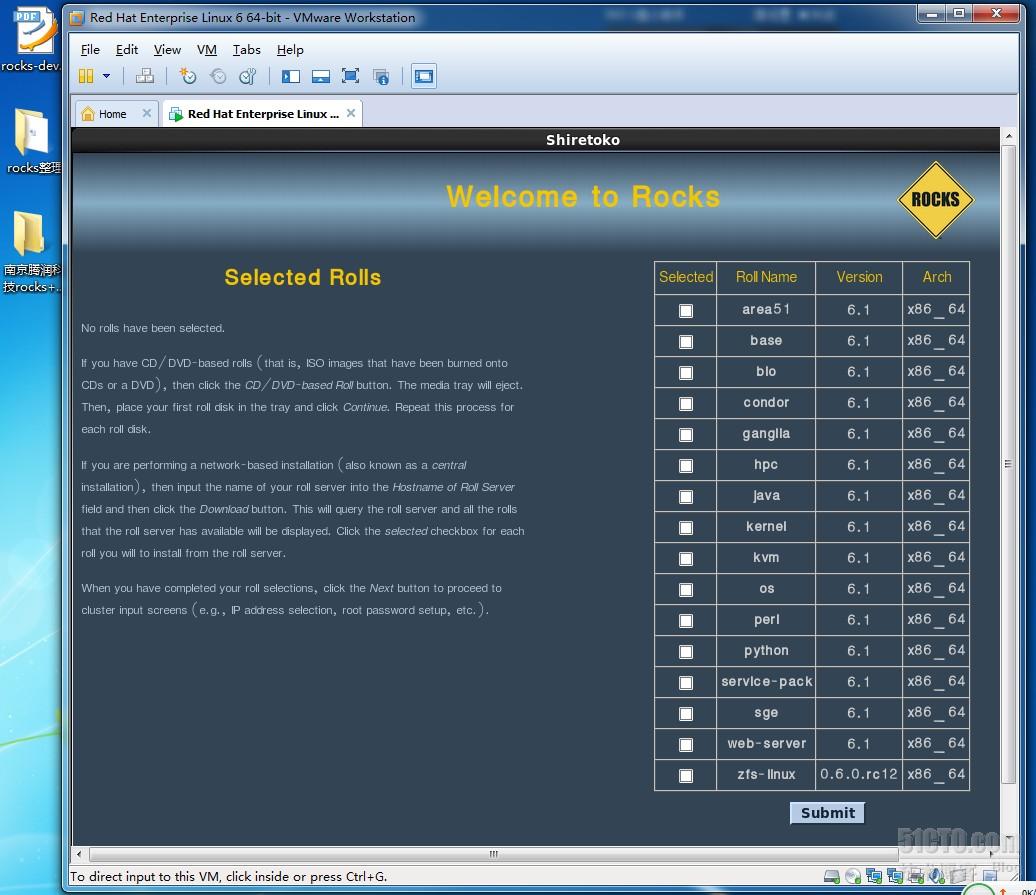The height and width of the screenshot is (895, 1036).
Task: Take a snapshot of the VM
Action: pos(188,77)
